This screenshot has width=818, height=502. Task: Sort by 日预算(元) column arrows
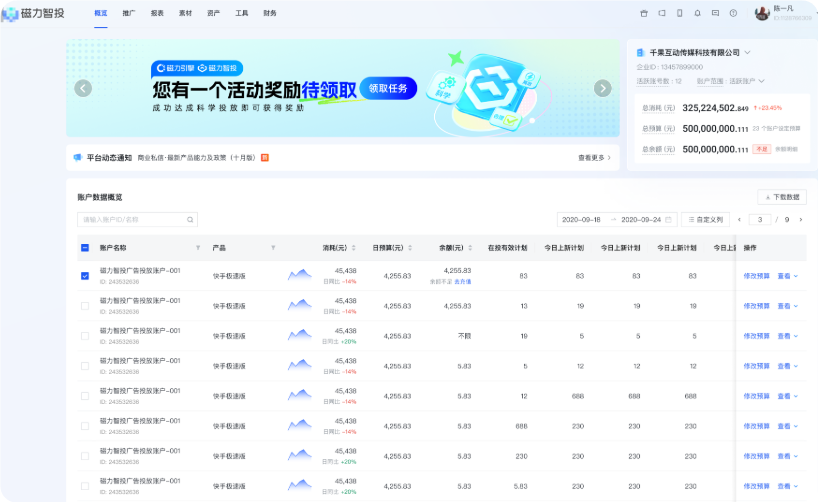pos(410,248)
